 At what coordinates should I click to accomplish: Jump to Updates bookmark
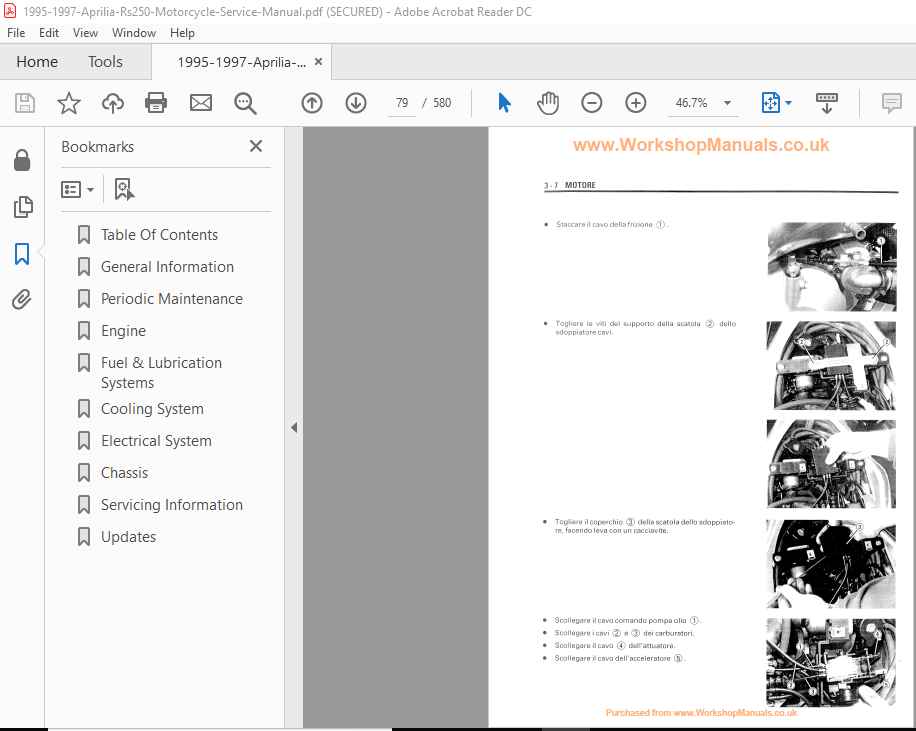[x=129, y=537]
